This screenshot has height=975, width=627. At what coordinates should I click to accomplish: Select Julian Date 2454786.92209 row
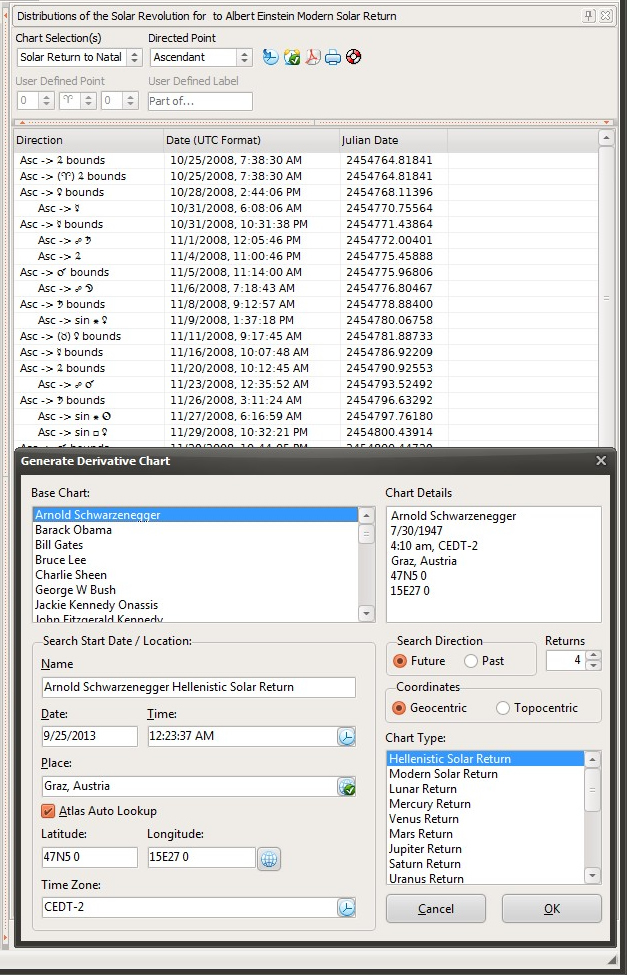(x=305, y=353)
